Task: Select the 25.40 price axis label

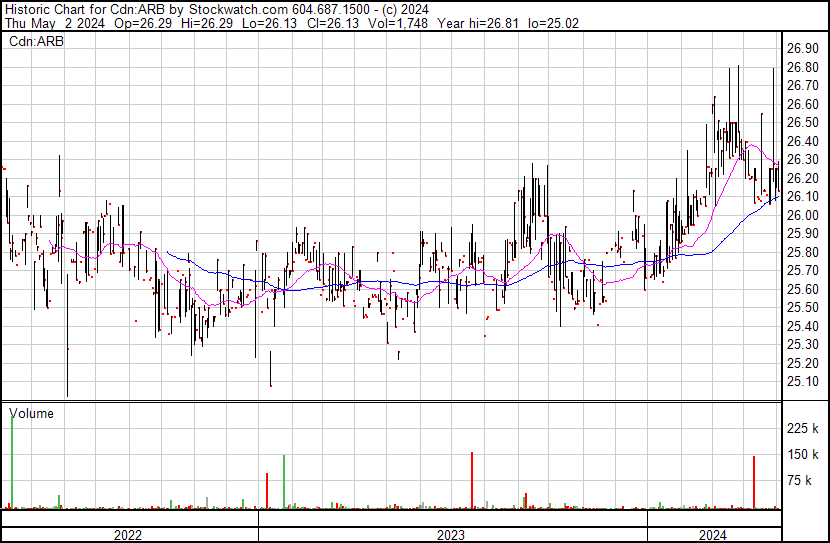Action: 802,327
